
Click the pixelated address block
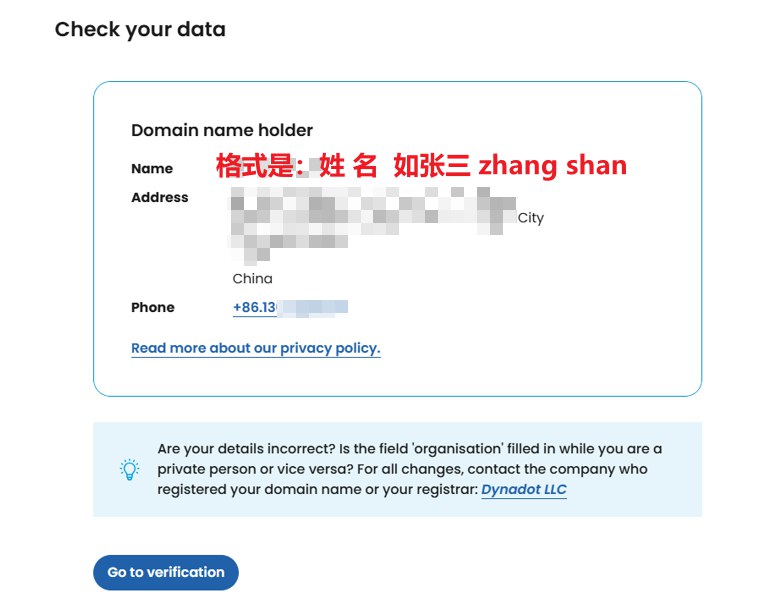tap(372, 226)
